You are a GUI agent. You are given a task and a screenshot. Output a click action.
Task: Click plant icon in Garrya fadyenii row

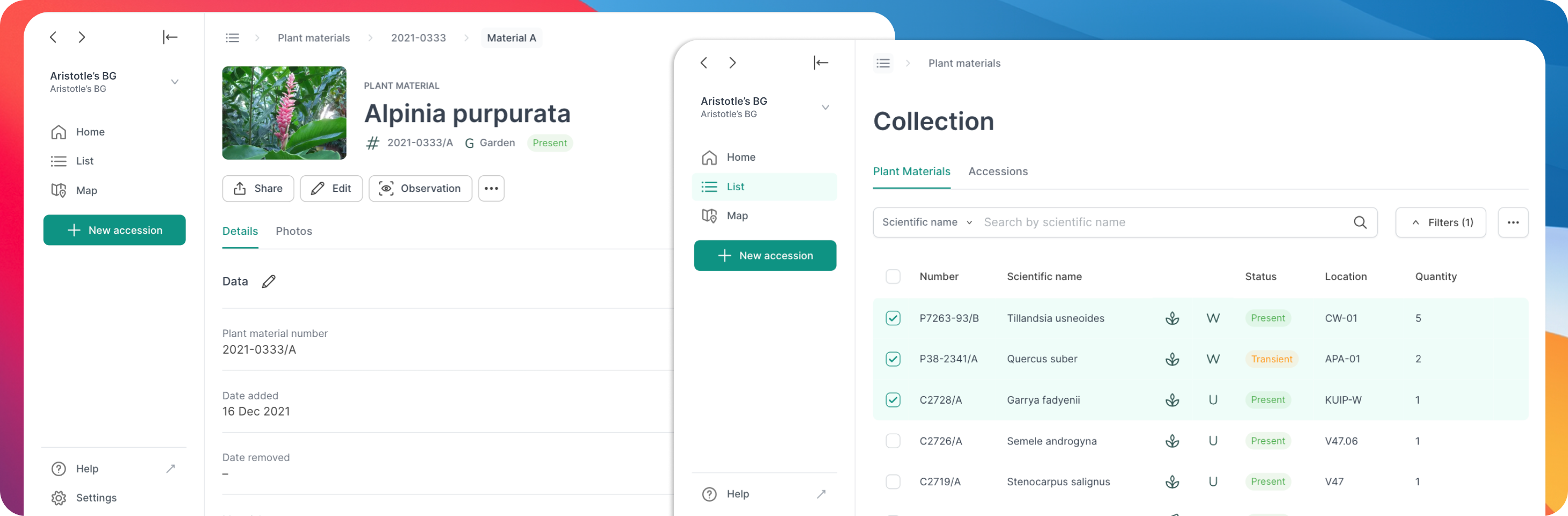tap(1172, 400)
